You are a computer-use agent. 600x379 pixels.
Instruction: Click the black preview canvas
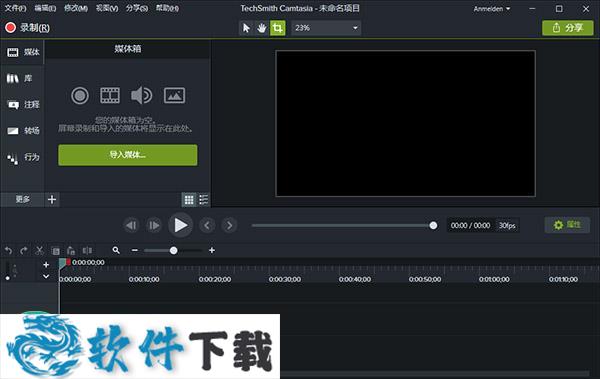[405, 123]
